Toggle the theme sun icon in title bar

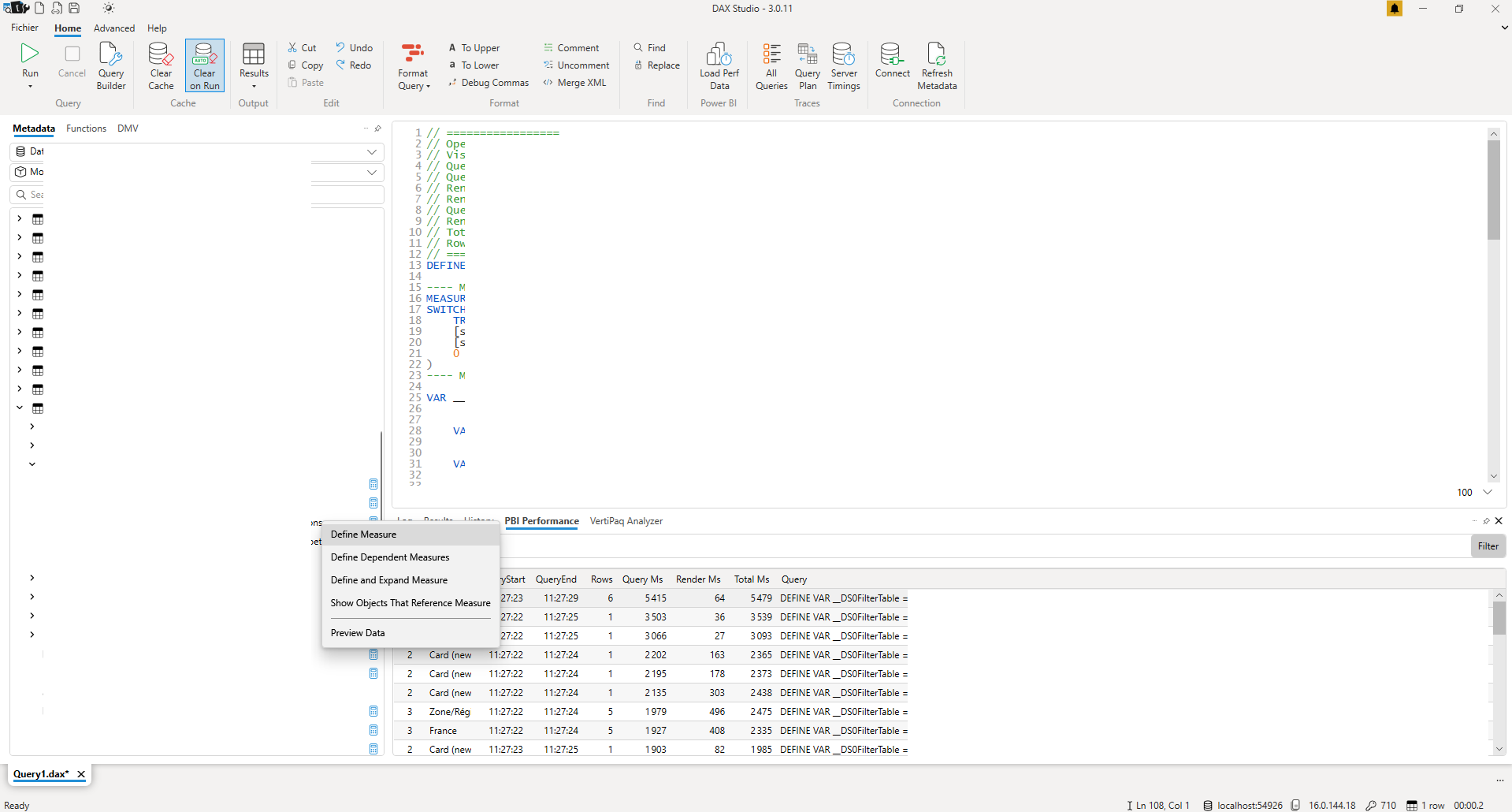tap(109, 8)
